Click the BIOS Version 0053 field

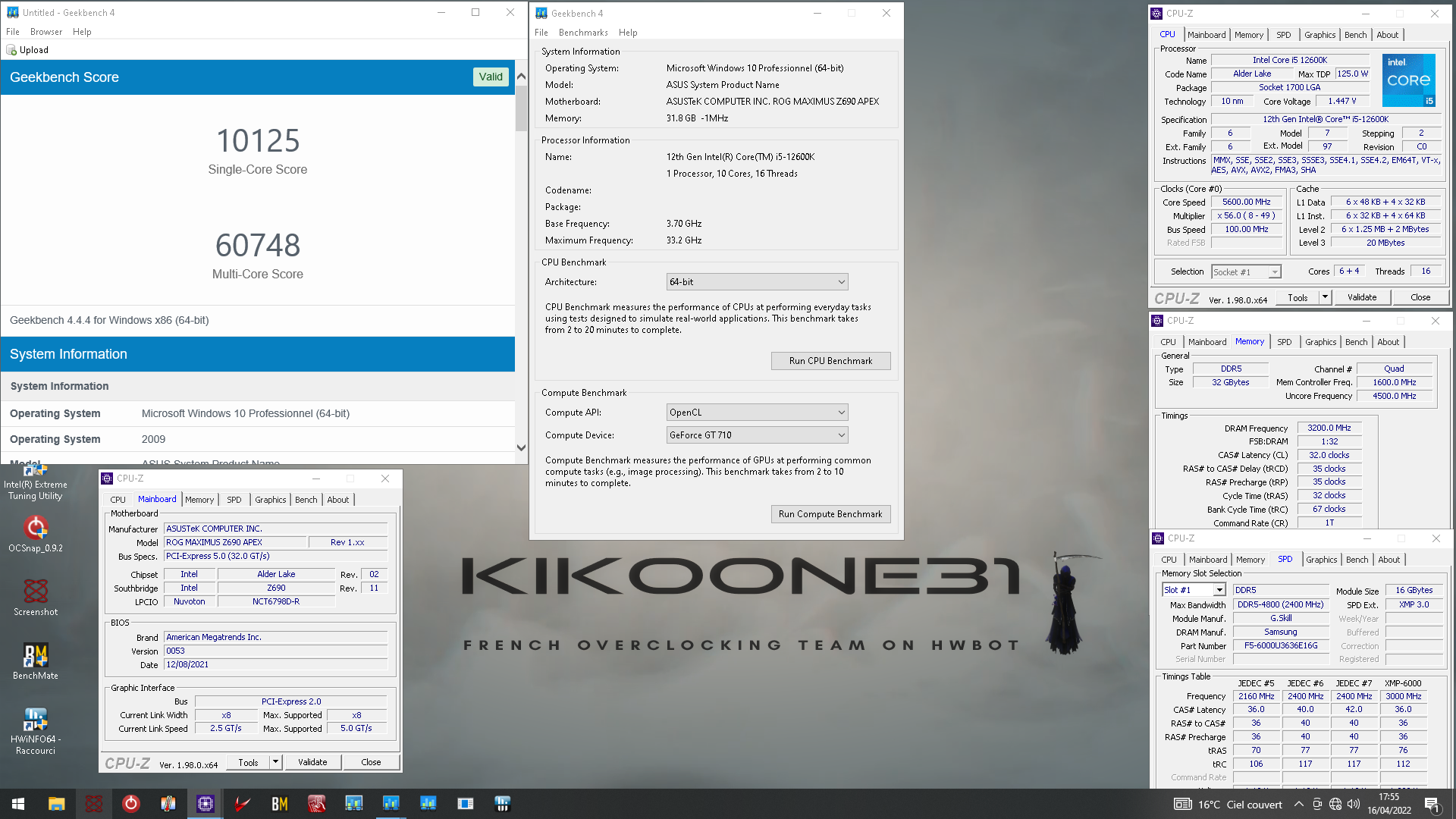pyautogui.click(x=276, y=651)
